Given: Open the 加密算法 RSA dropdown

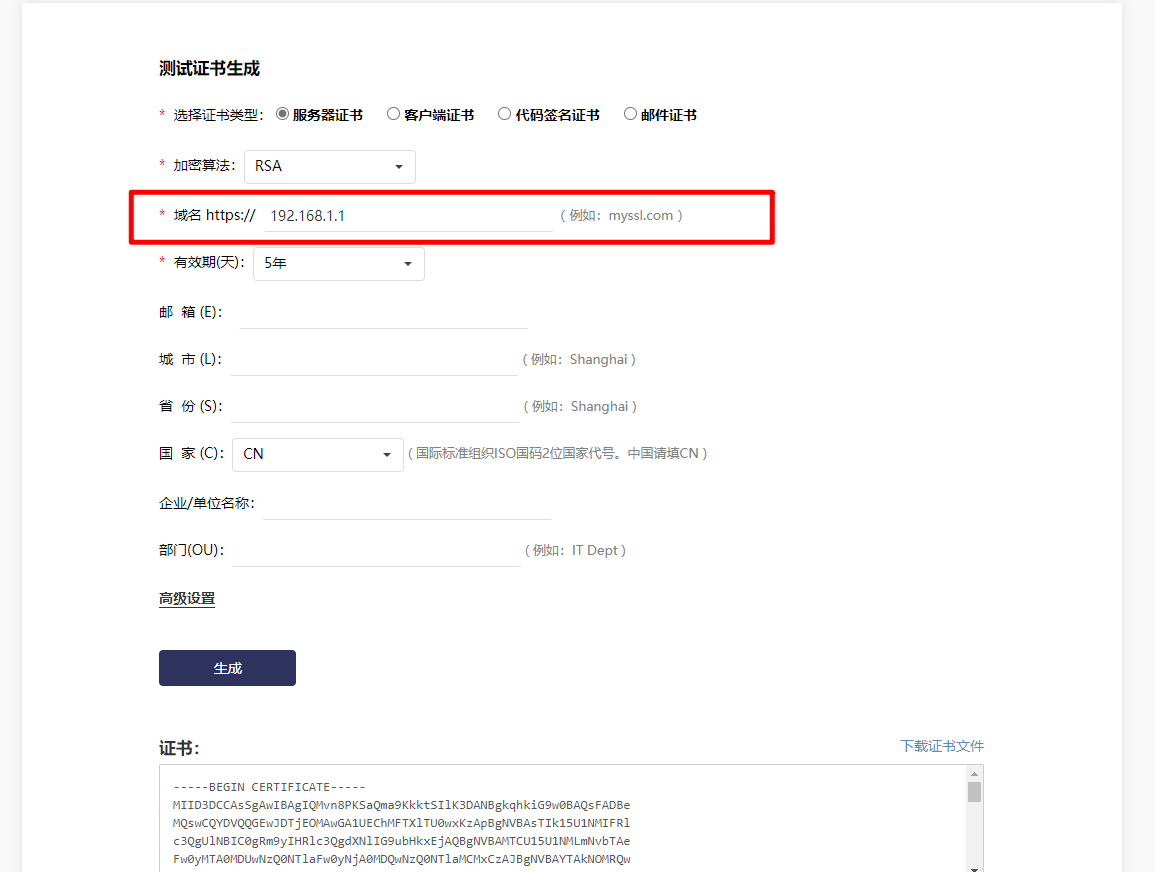Looking at the screenshot, I should (x=330, y=166).
